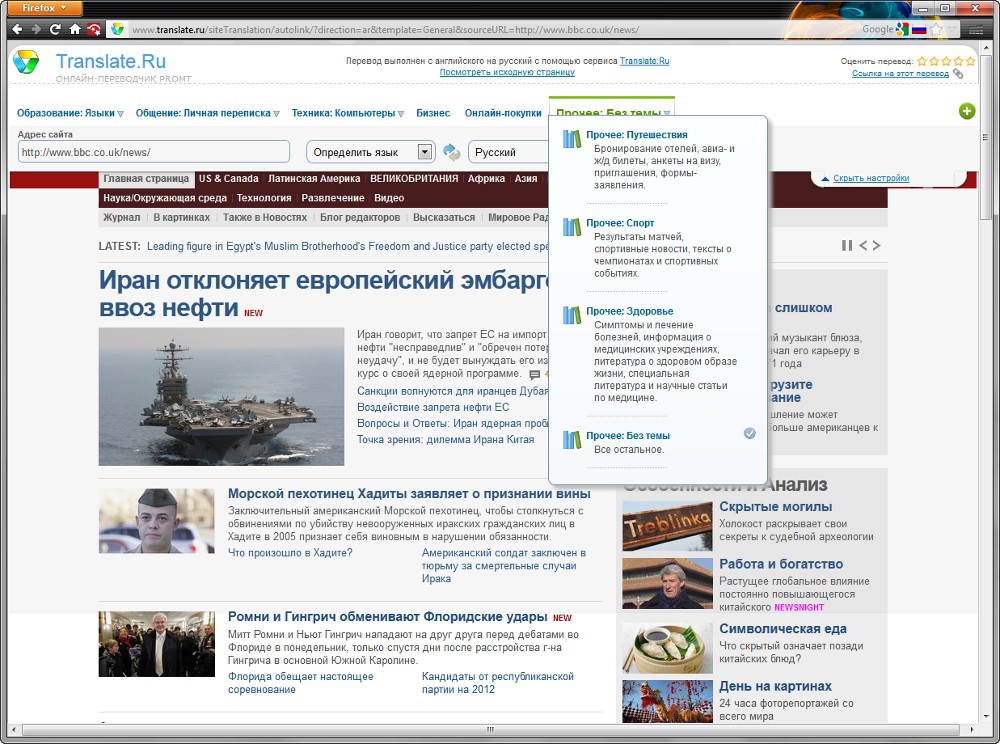Viewport: 1000px width, 744px height.
Task: Rate translation with the fifth star
Action: tap(970, 61)
